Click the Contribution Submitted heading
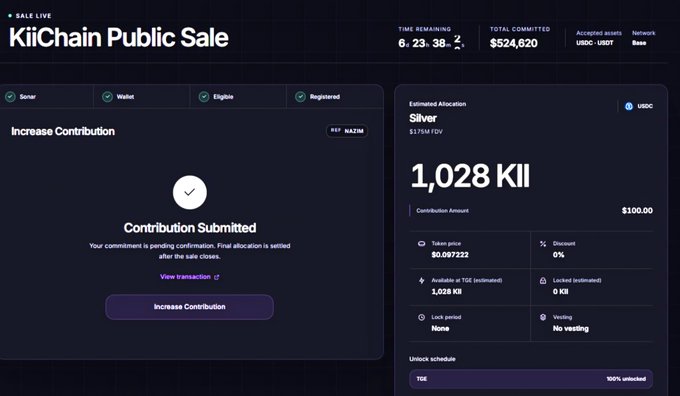 coord(190,228)
